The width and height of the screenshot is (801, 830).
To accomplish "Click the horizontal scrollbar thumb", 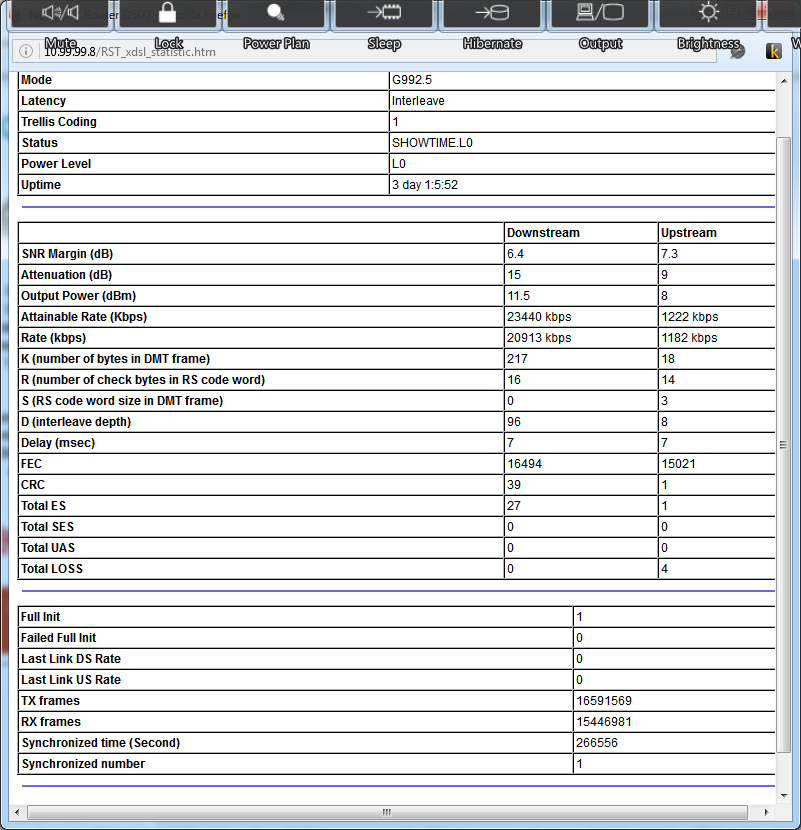I will (x=387, y=812).
